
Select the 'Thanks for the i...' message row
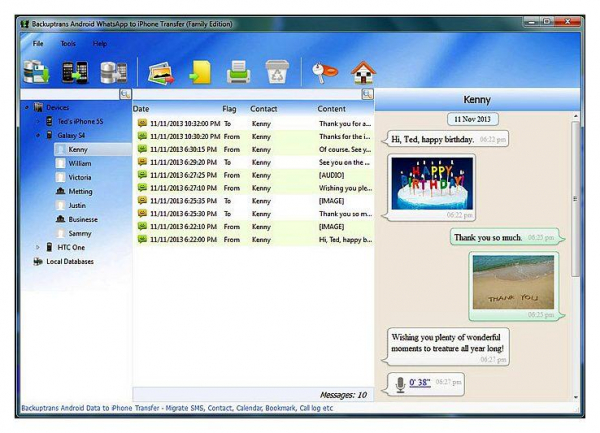(253, 136)
